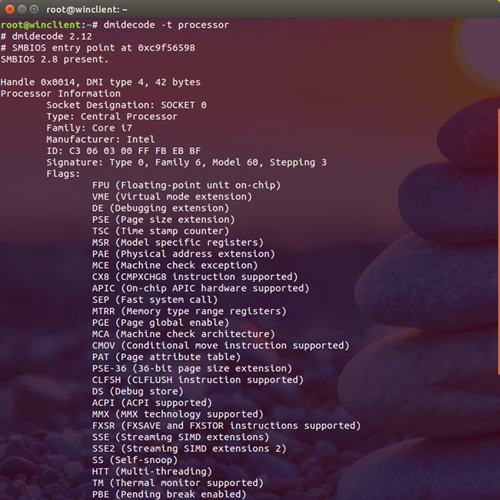500x500 pixels.
Task: Click the green 'root@winclient' prompt
Action: click(x=41, y=25)
